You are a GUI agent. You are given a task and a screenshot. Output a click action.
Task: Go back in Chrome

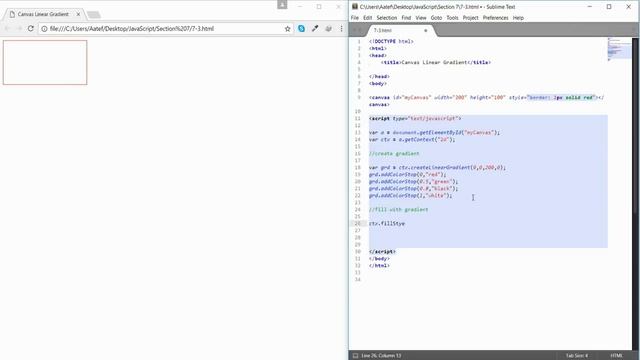pos(8,29)
